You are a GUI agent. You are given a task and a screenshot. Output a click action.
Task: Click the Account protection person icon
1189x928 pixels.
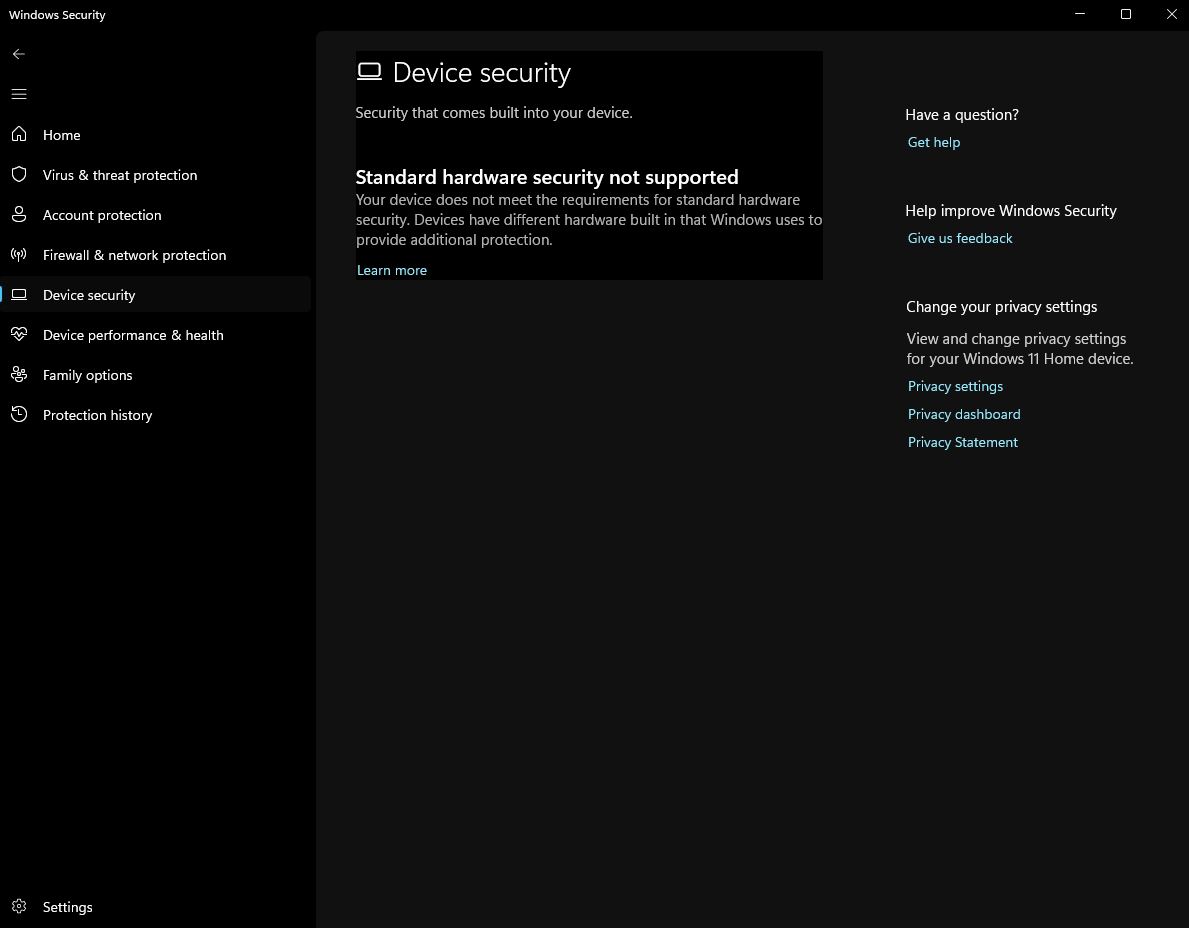click(x=19, y=215)
